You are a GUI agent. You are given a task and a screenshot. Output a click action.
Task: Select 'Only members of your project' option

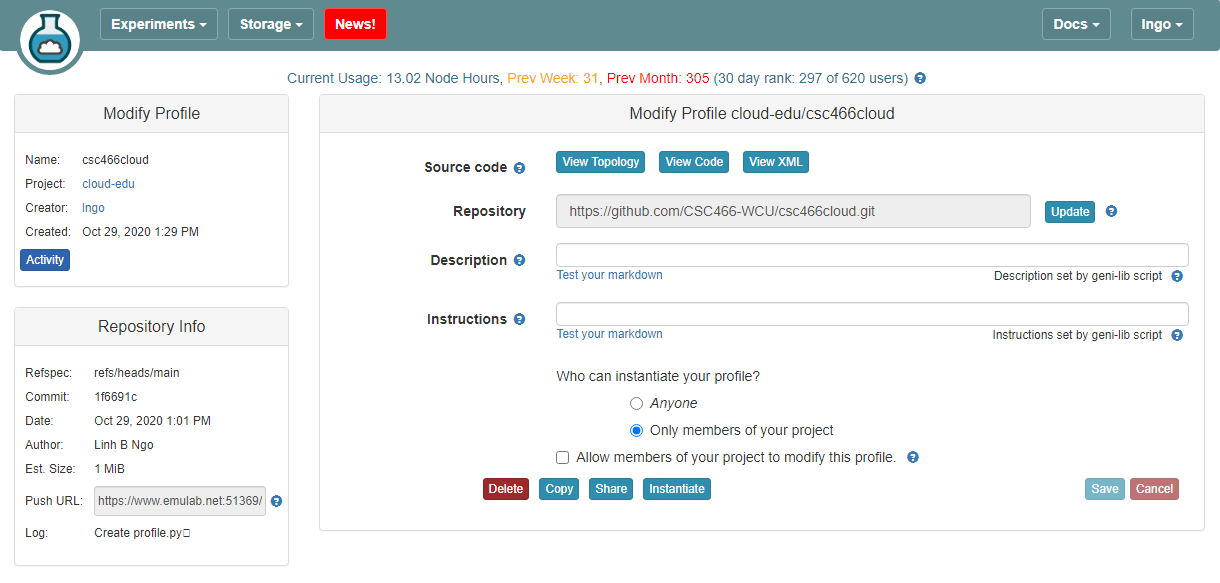tap(636, 431)
